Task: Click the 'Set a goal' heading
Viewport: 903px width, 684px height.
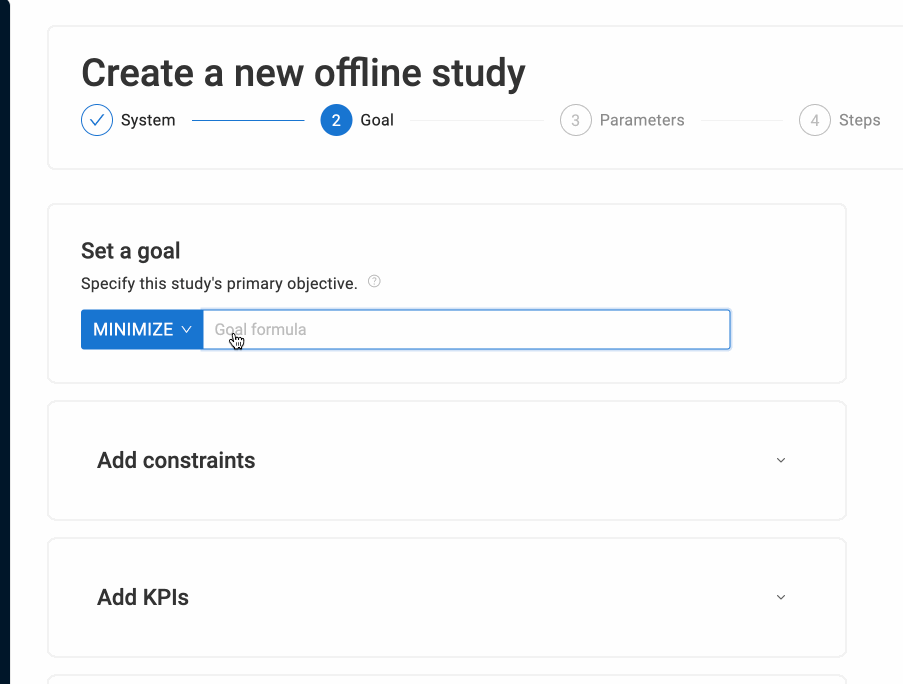Action: 130,251
